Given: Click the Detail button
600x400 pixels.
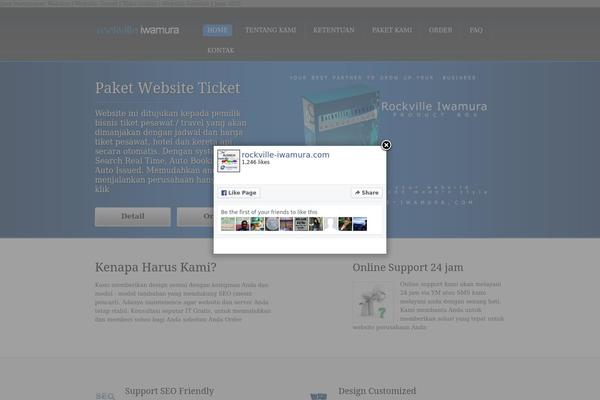Looking at the screenshot, I should 133,217.
